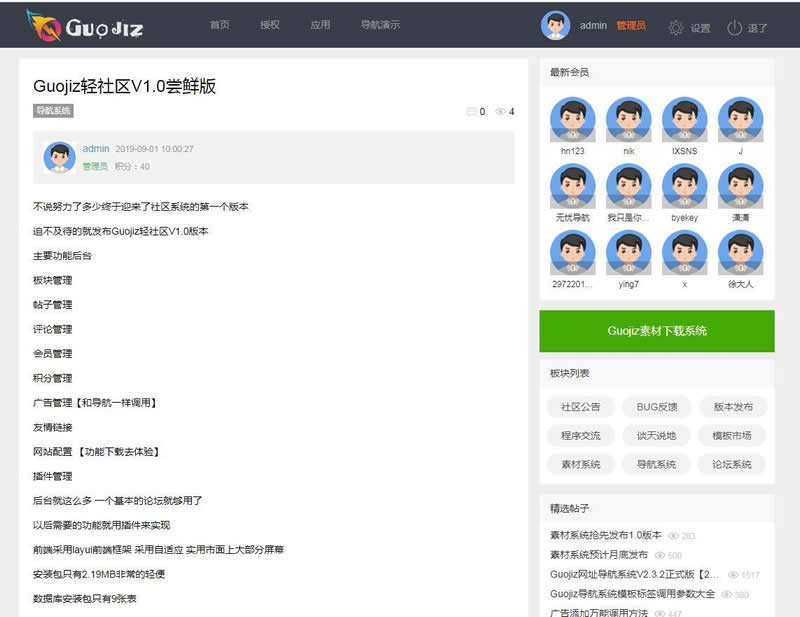The width and height of the screenshot is (800, 617).
Task: Open the BUG反馈 board
Action: (656, 407)
